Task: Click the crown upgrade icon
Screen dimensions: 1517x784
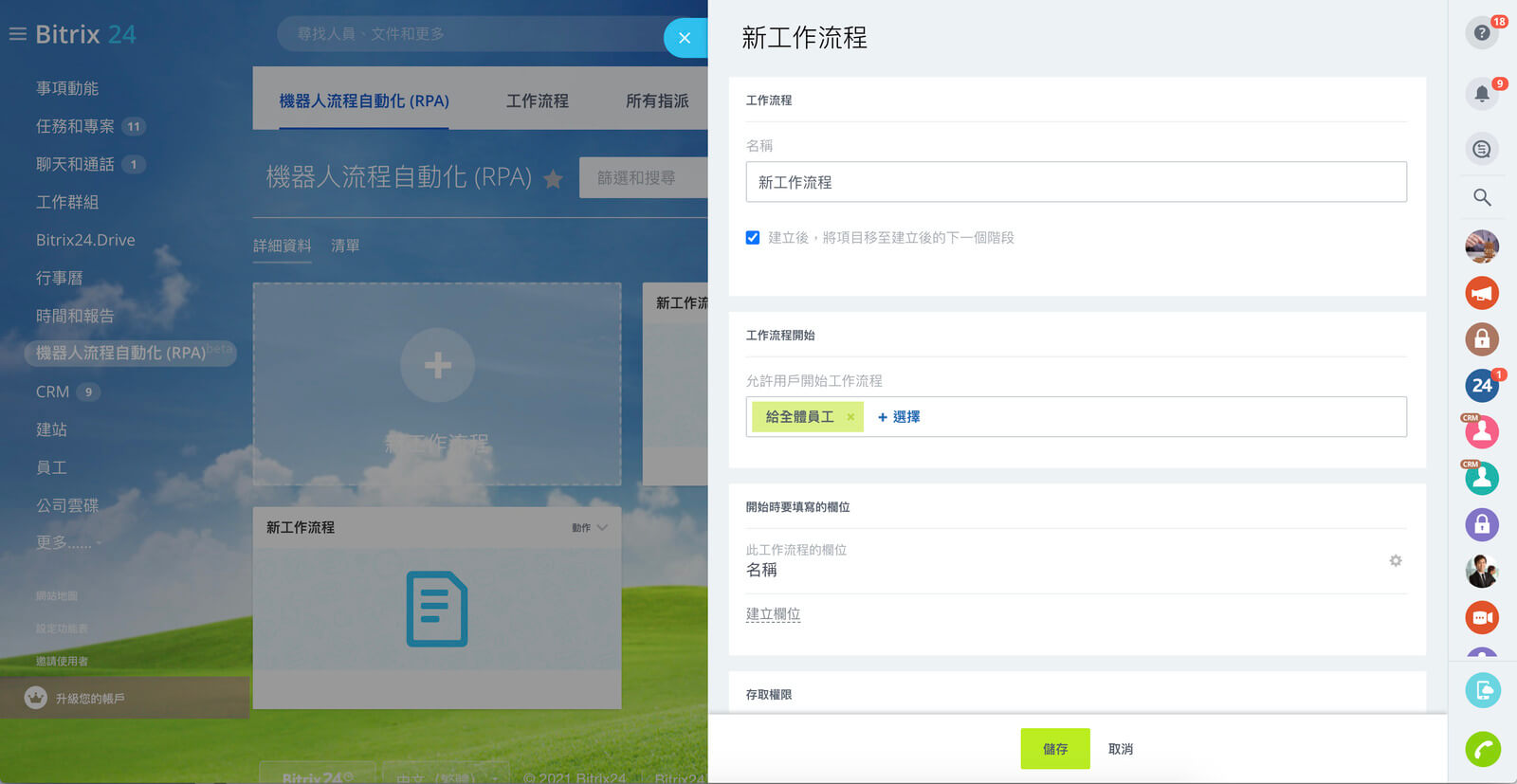Action: (36, 698)
